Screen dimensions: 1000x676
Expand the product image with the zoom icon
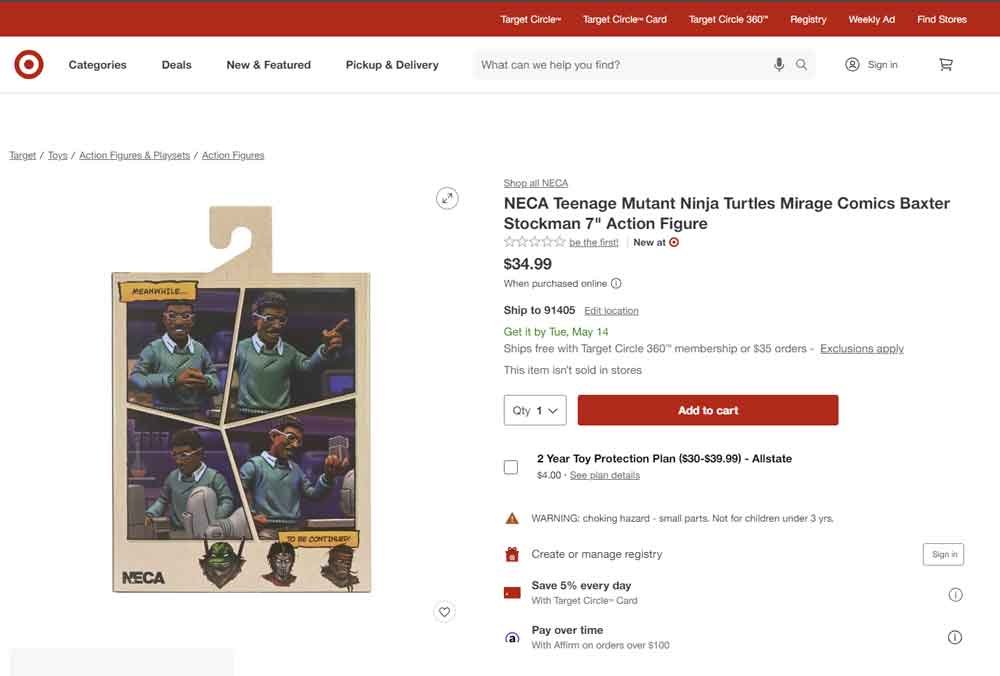click(446, 198)
